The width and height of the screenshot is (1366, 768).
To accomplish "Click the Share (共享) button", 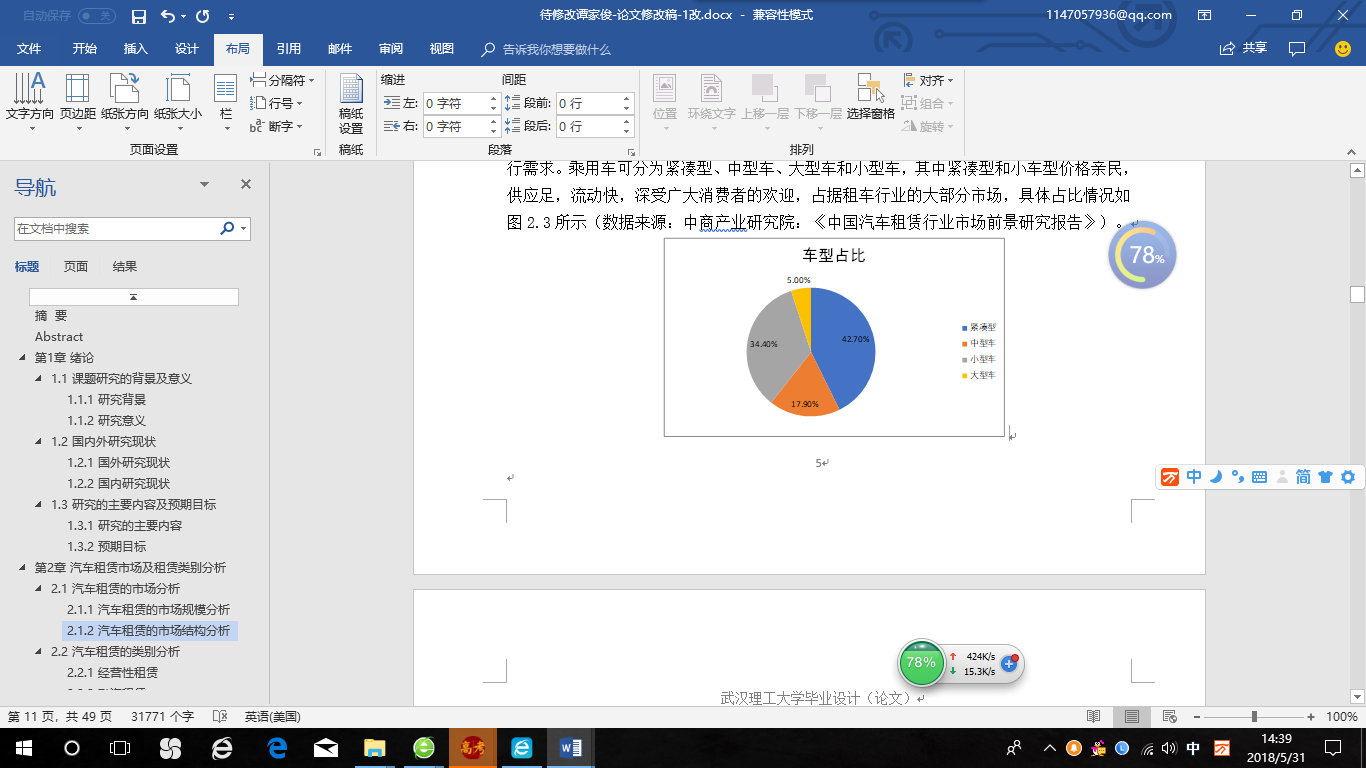I will (x=1244, y=48).
